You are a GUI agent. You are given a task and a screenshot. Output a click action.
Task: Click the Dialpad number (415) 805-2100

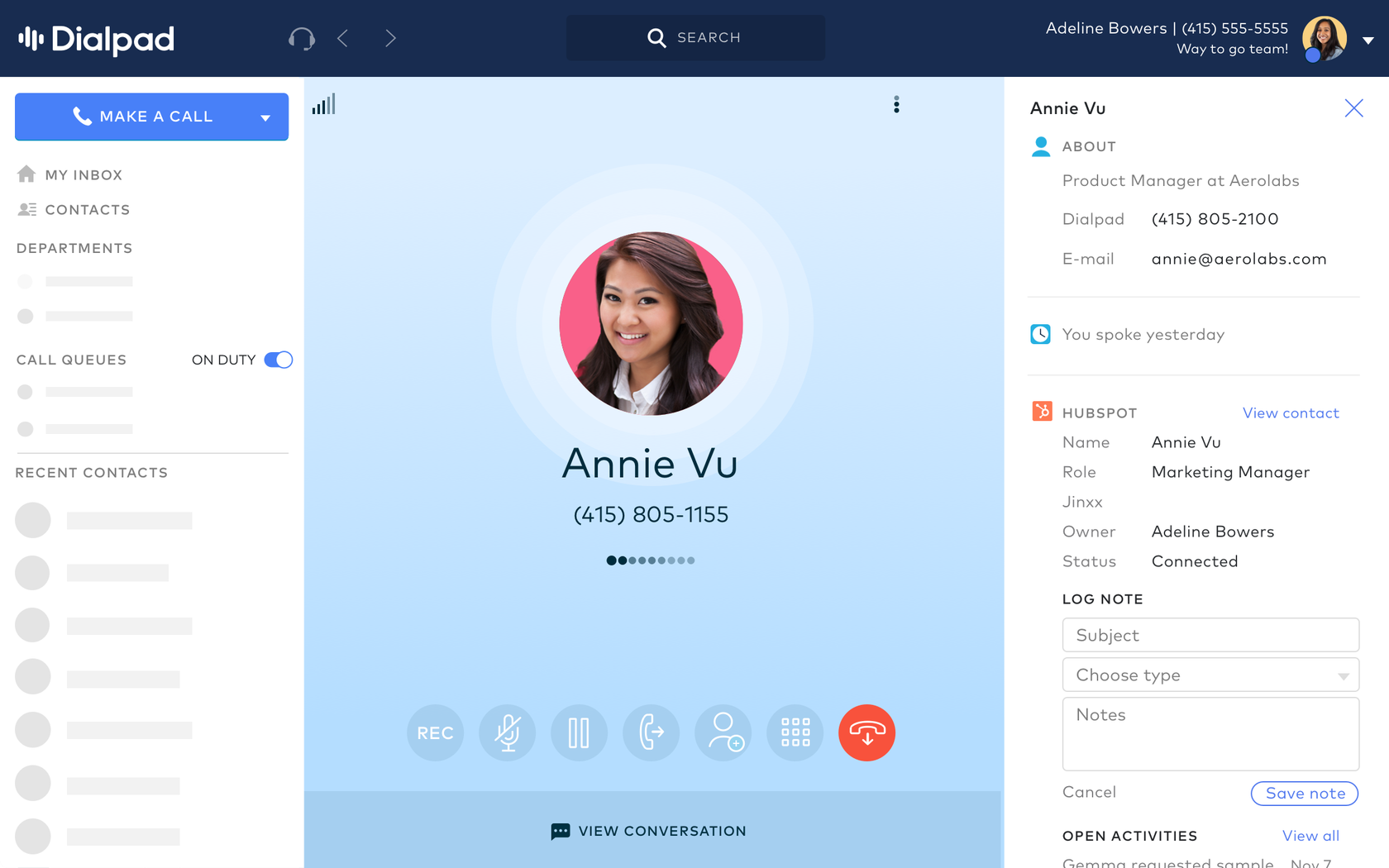pos(1215,219)
